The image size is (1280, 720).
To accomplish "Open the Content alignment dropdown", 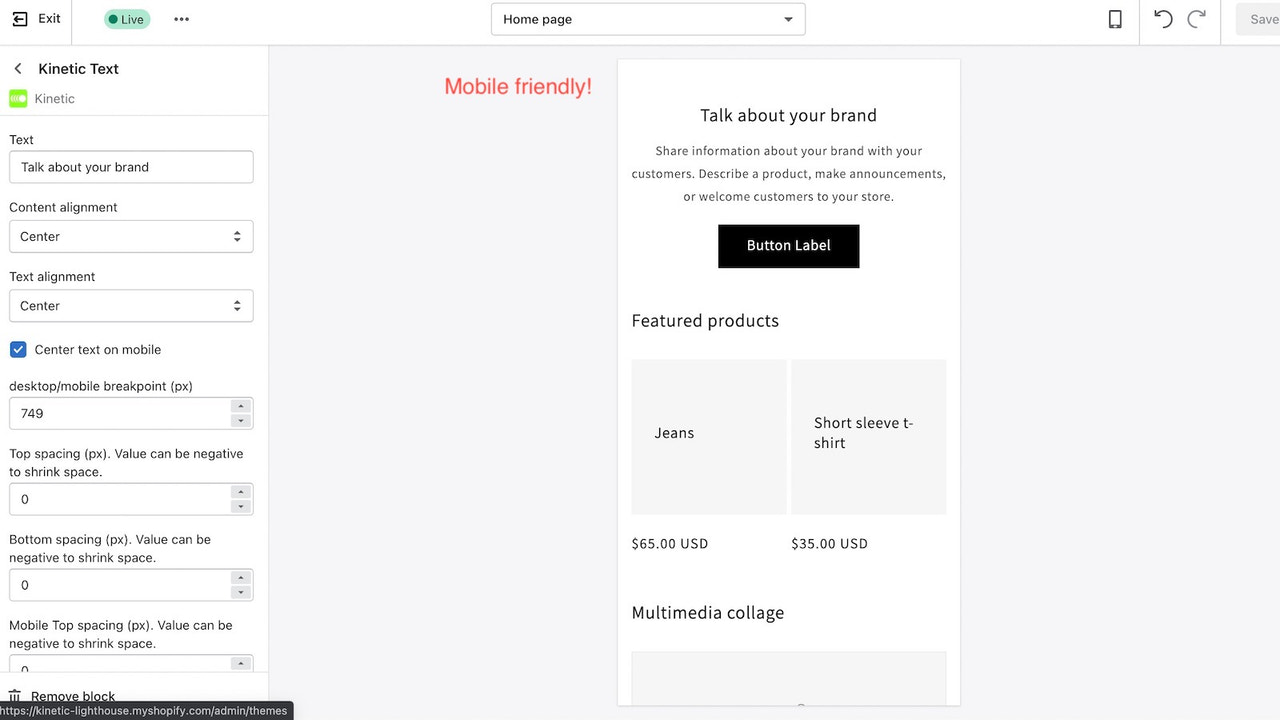I will 131,236.
